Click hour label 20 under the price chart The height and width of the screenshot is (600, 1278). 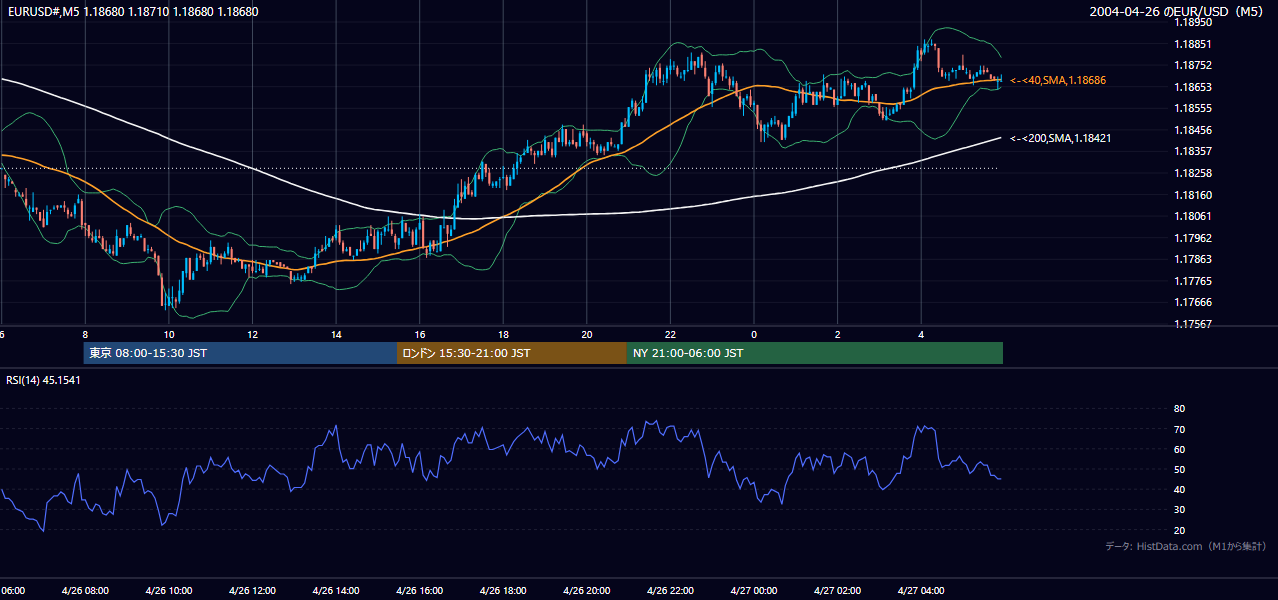click(x=587, y=334)
